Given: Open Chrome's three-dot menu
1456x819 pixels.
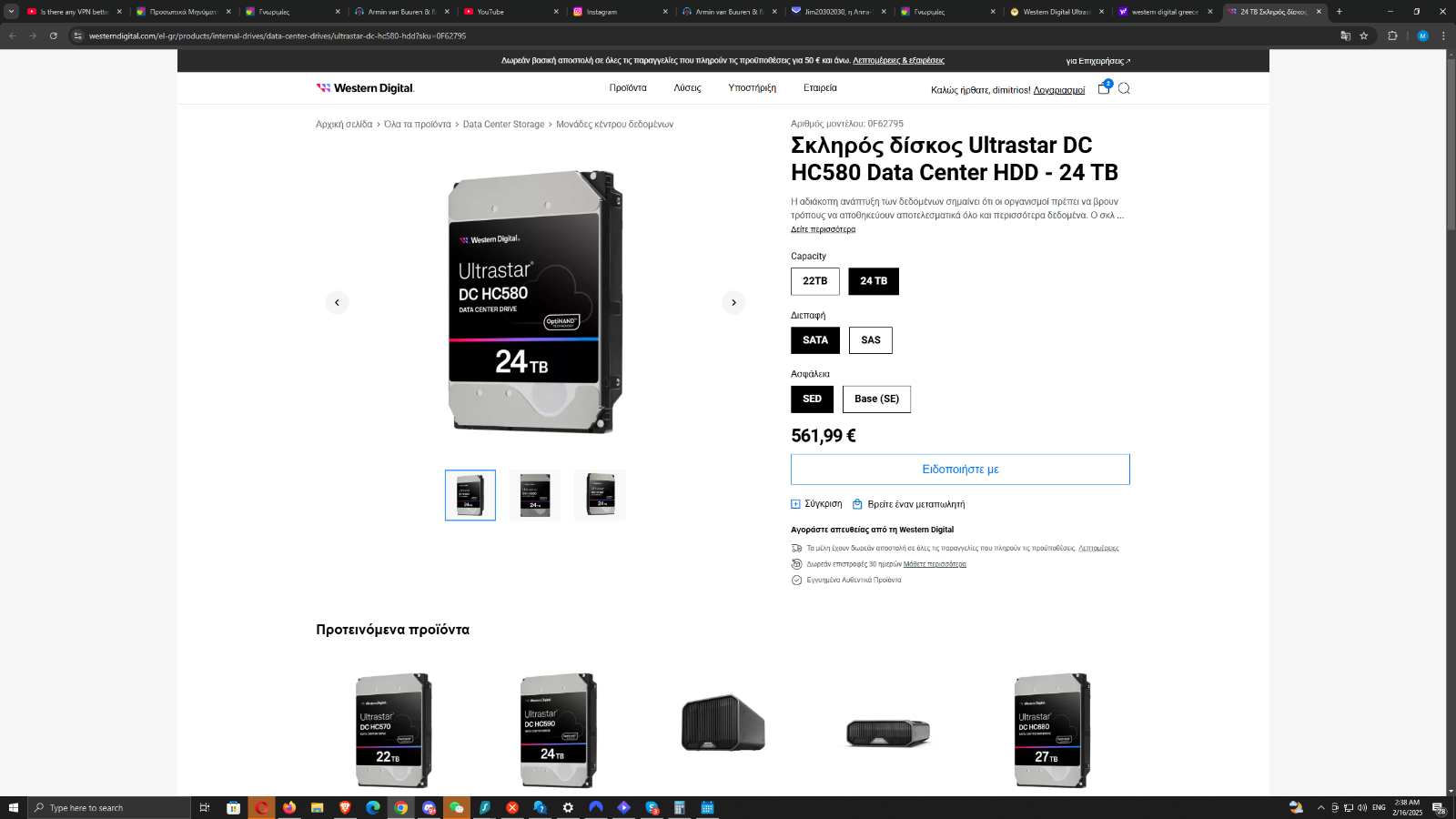Looking at the screenshot, I should tap(1443, 35).
